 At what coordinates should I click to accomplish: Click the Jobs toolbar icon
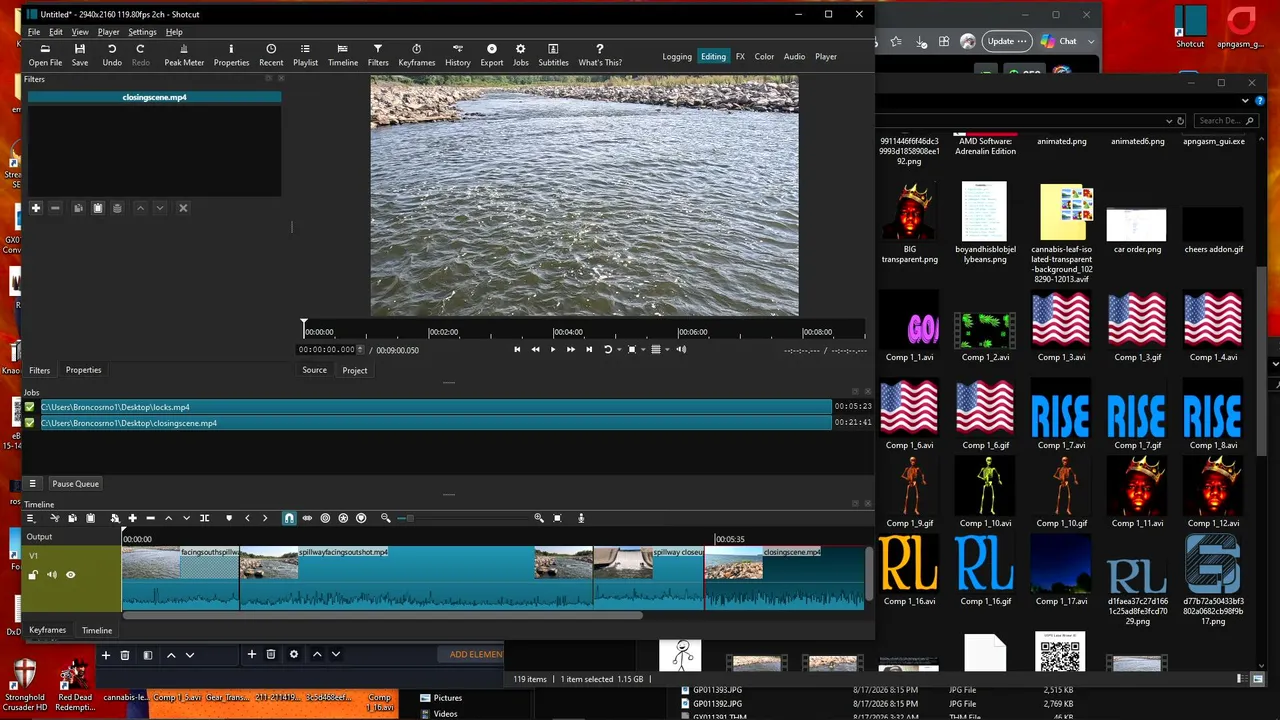pos(521,55)
